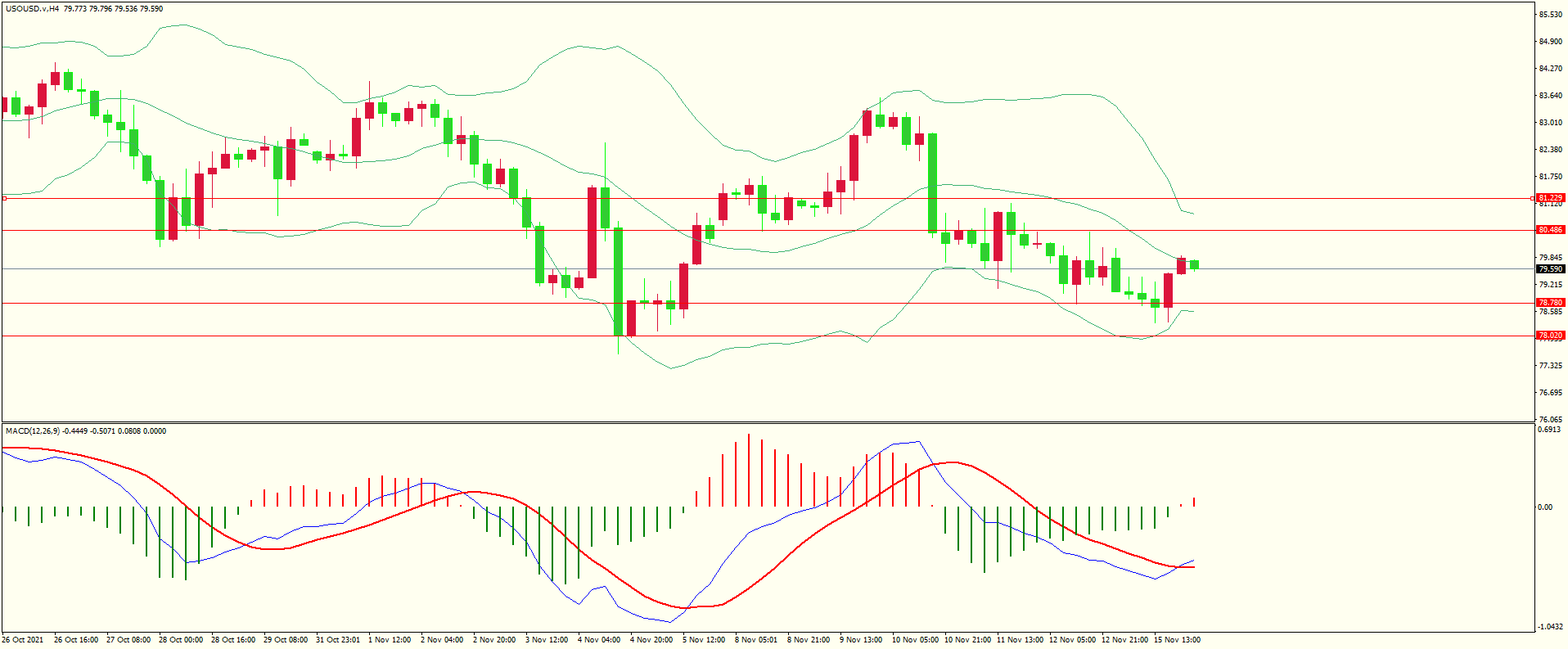Click the 78.780 horizontal line price tag
The image size is (1568, 649).
click(x=1550, y=303)
